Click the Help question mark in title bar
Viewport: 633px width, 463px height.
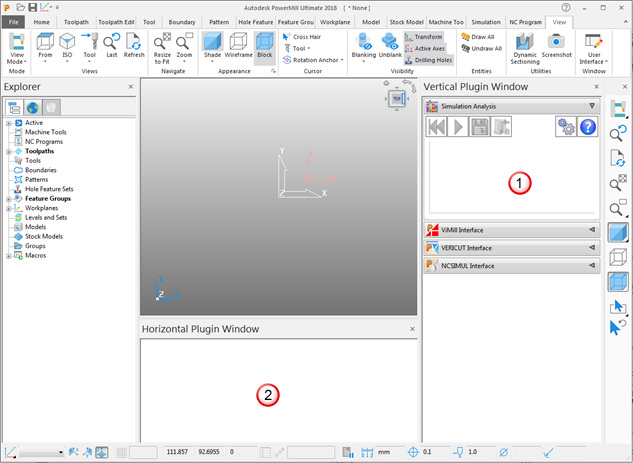pyautogui.click(x=566, y=7)
